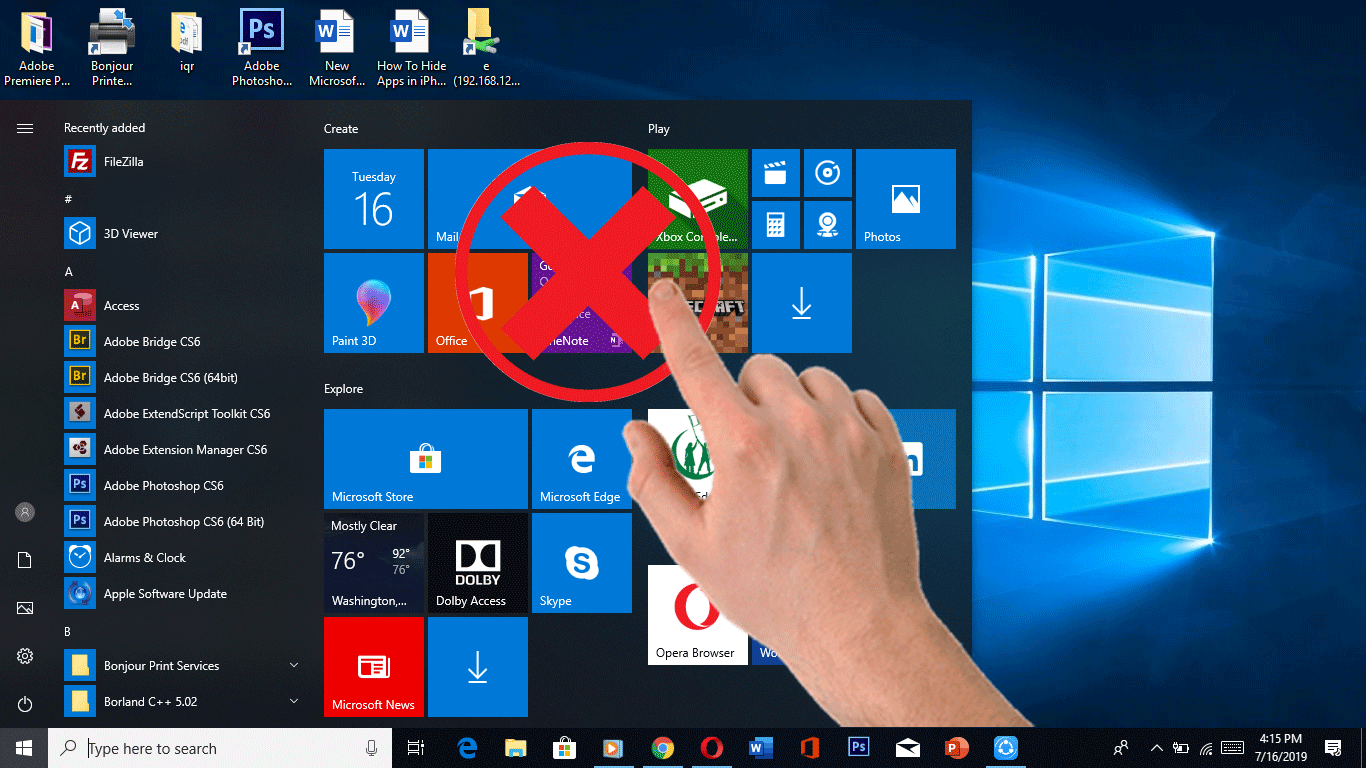Open the Power options button
This screenshot has width=1366, height=768.
click(x=25, y=705)
